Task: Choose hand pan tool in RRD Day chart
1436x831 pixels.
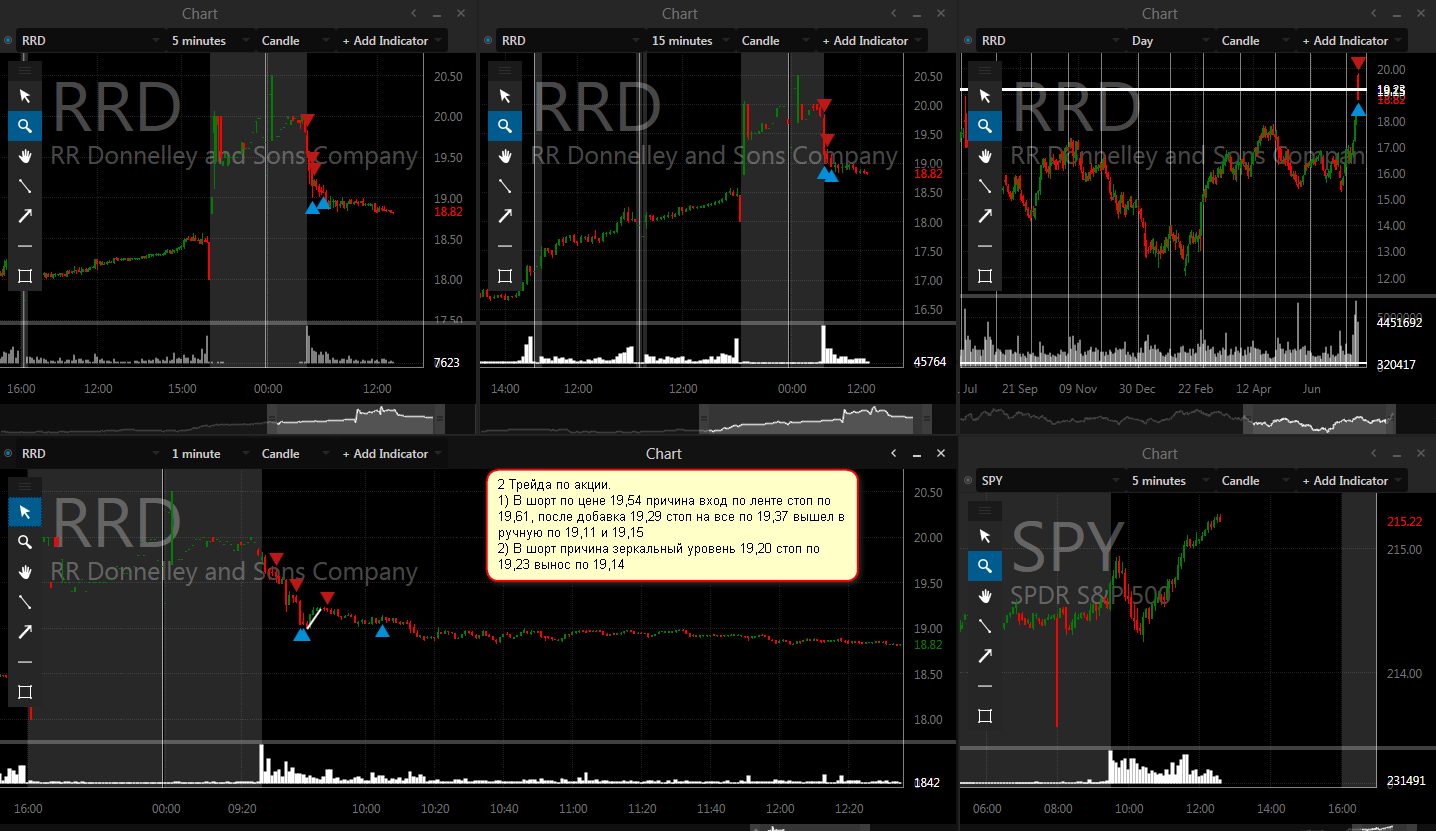Action: coord(985,156)
